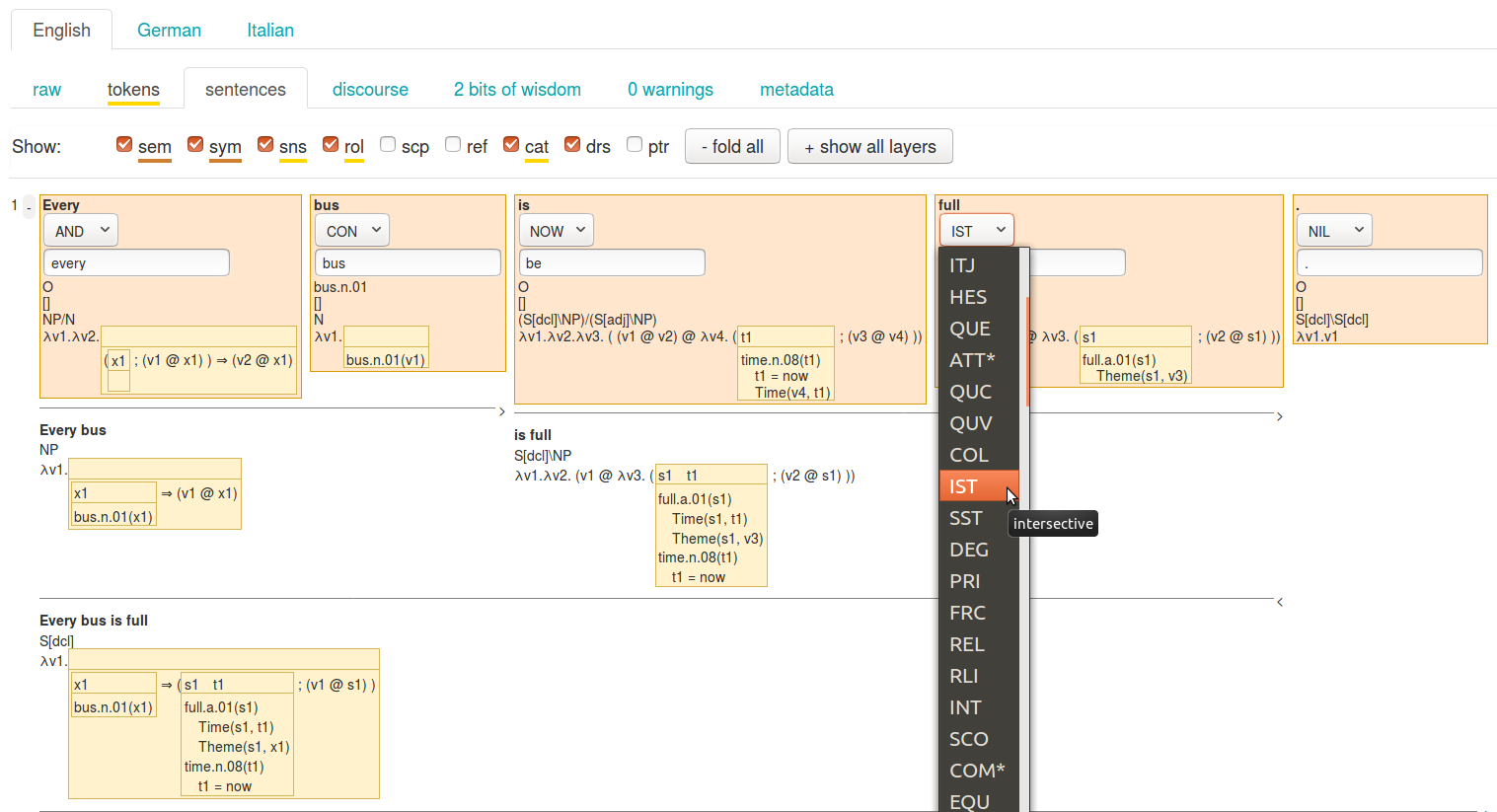
Task: Enable the ref layer checkbox
Action: pyautogui.click(x=453, y=144)
